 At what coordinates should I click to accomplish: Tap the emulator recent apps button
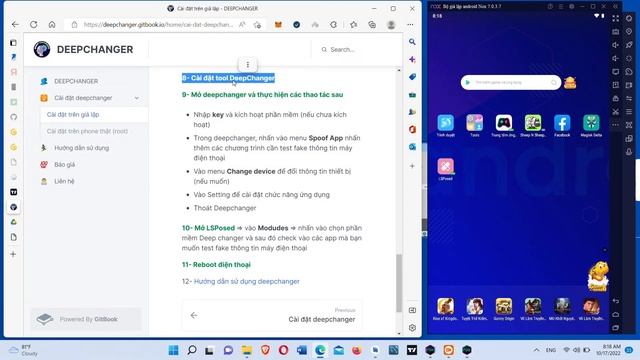[x=616, y=328]
